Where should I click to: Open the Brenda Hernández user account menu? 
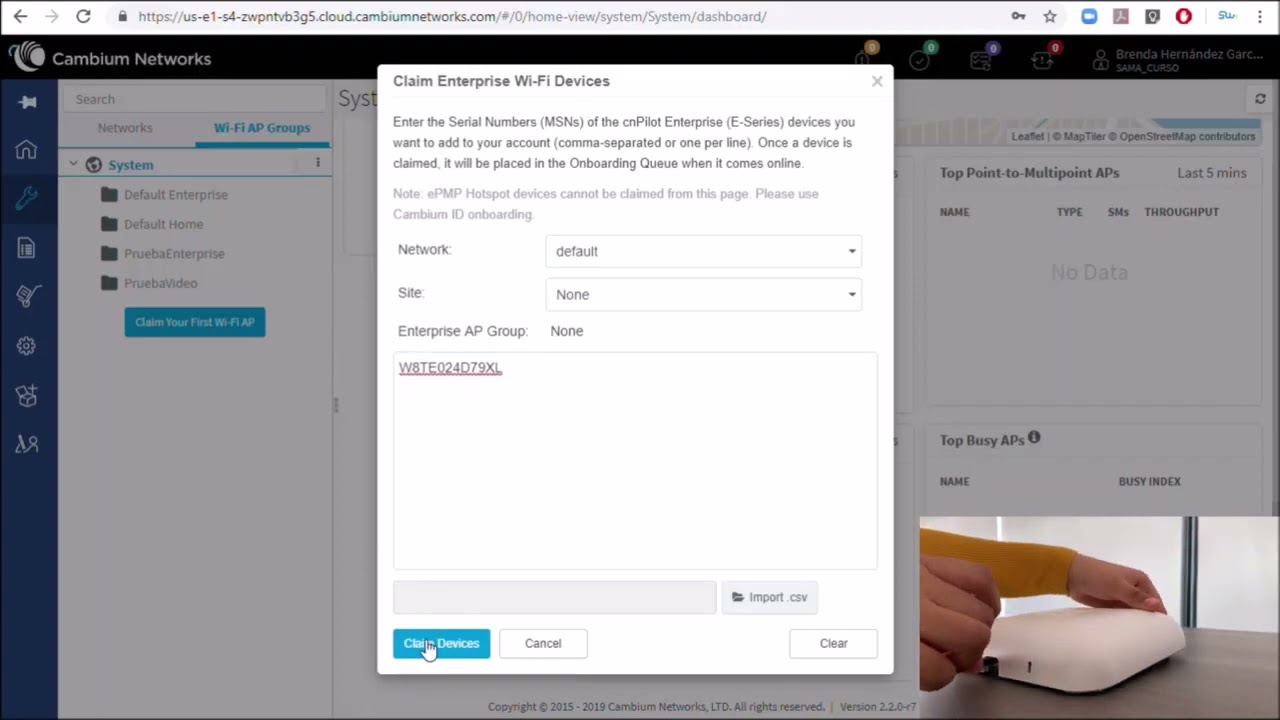point(1178,59)
